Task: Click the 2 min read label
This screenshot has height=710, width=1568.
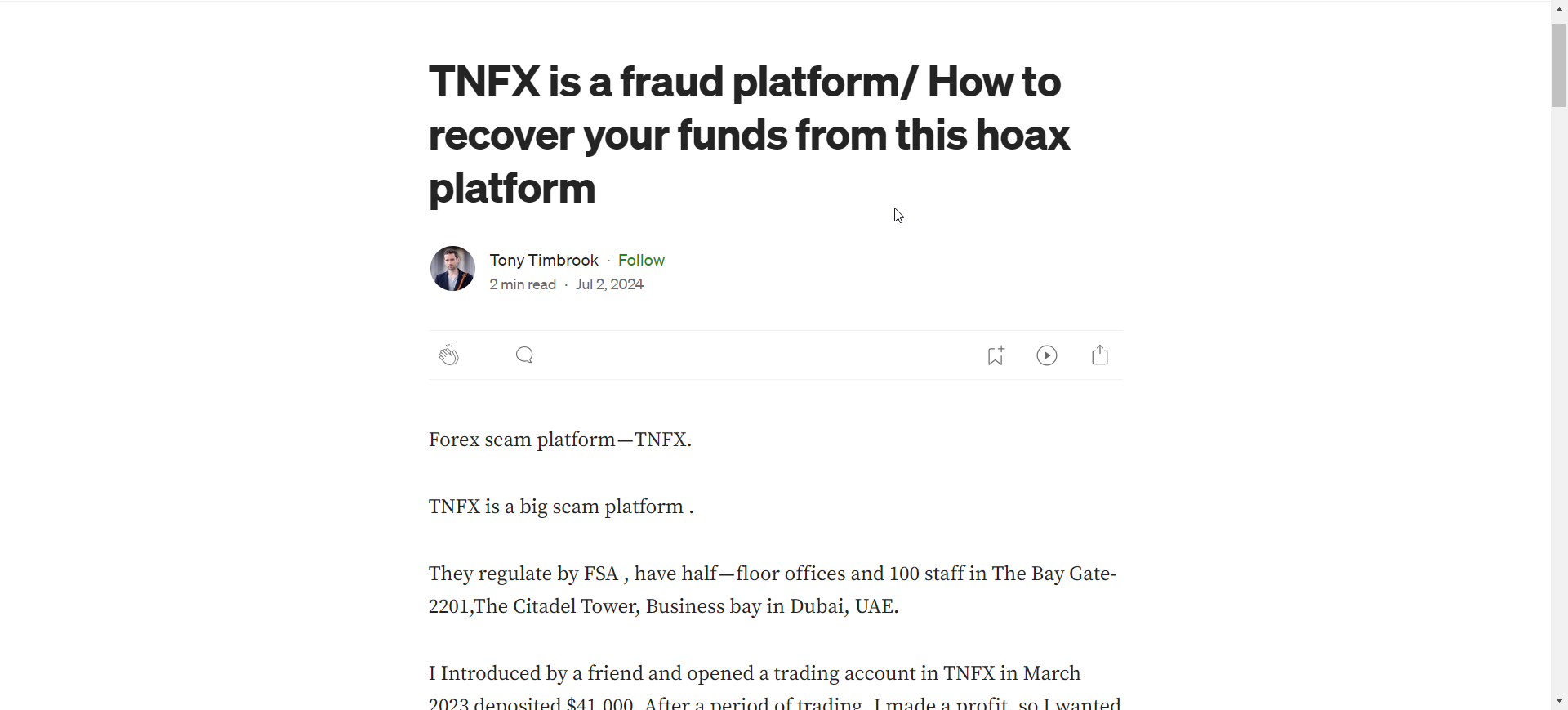Action: tap(523, 284)
